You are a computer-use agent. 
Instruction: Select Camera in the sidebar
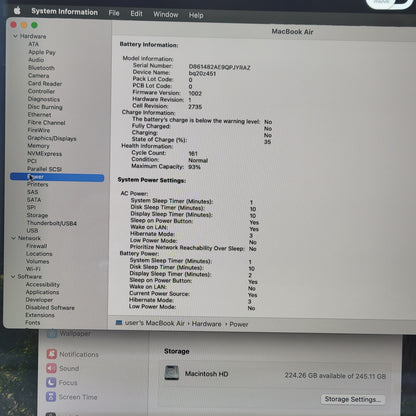pyautogui.click(x=38, y=75)
